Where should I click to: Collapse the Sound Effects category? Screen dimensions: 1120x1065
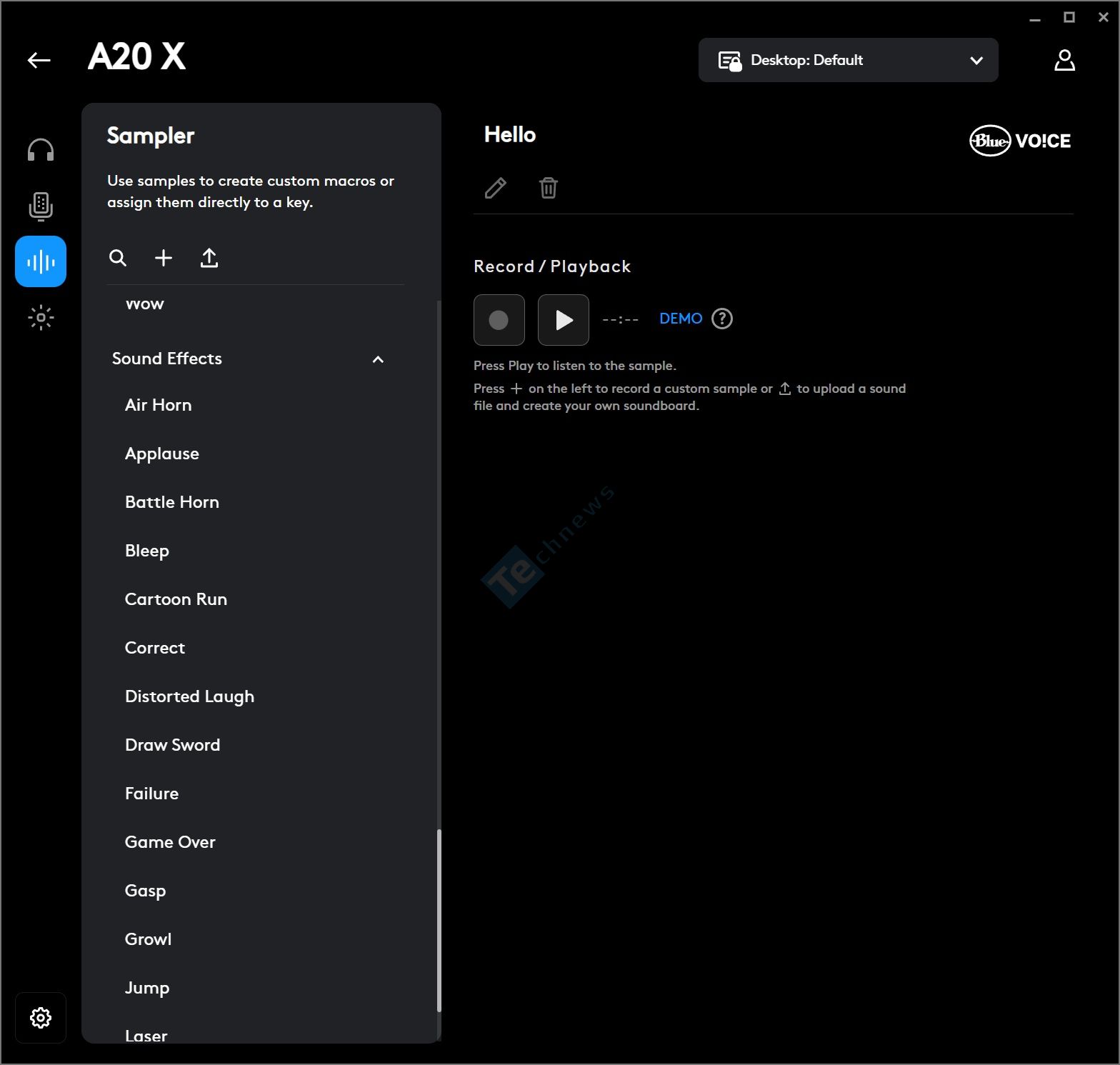pyautogui.click(x=378, y=359)
